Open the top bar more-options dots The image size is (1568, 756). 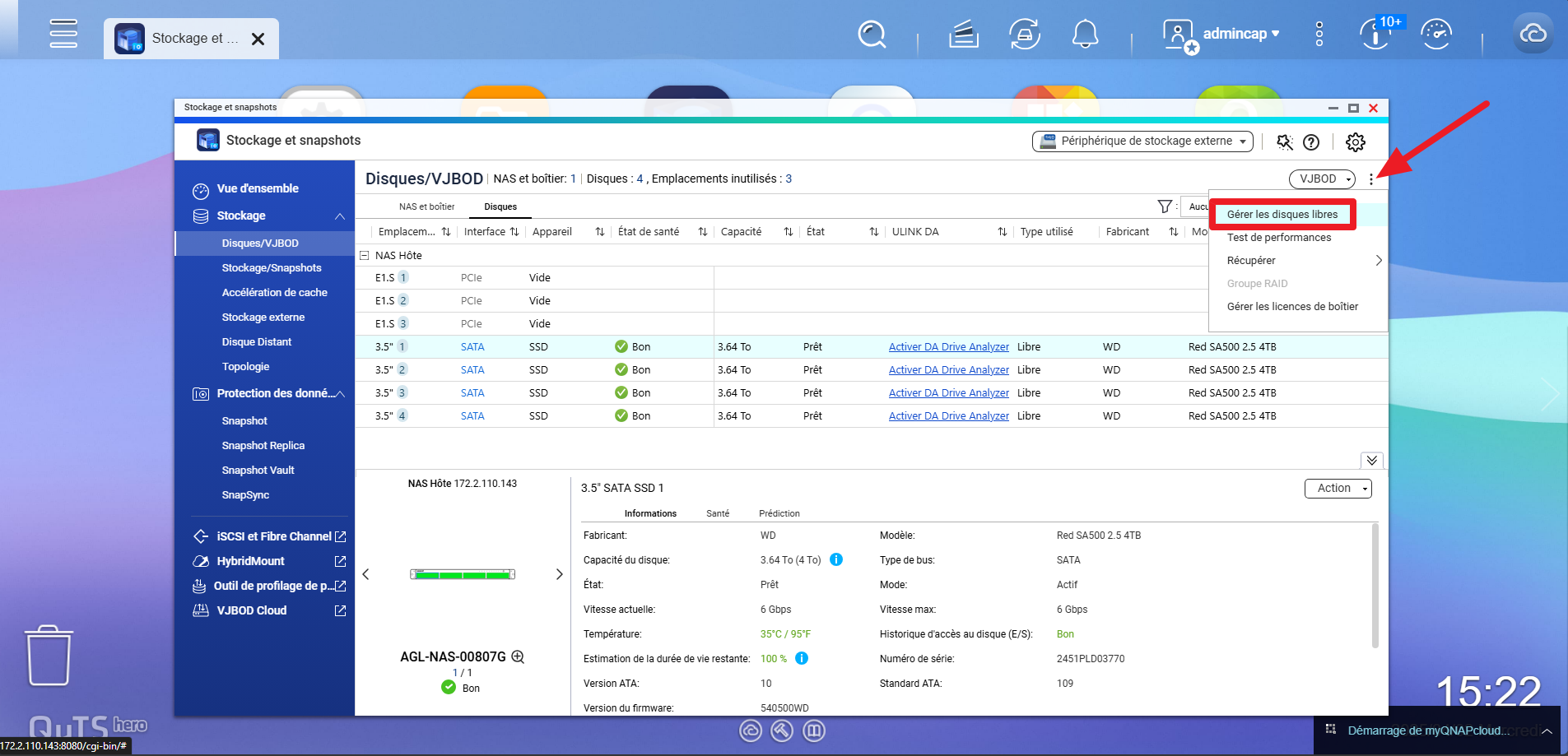tap(1319, 34)
